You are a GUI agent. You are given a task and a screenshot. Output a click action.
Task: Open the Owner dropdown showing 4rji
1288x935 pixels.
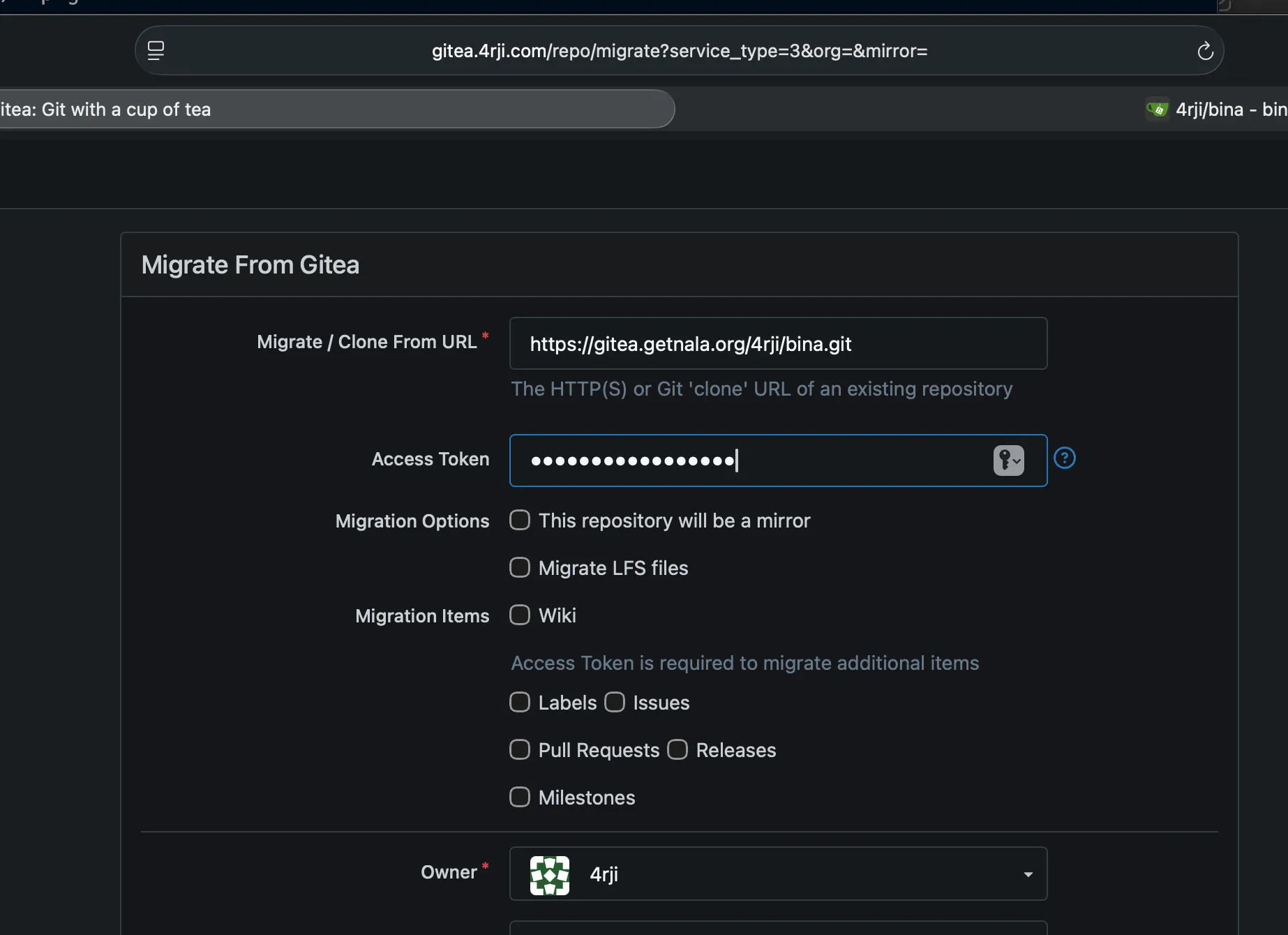[778, 874]
